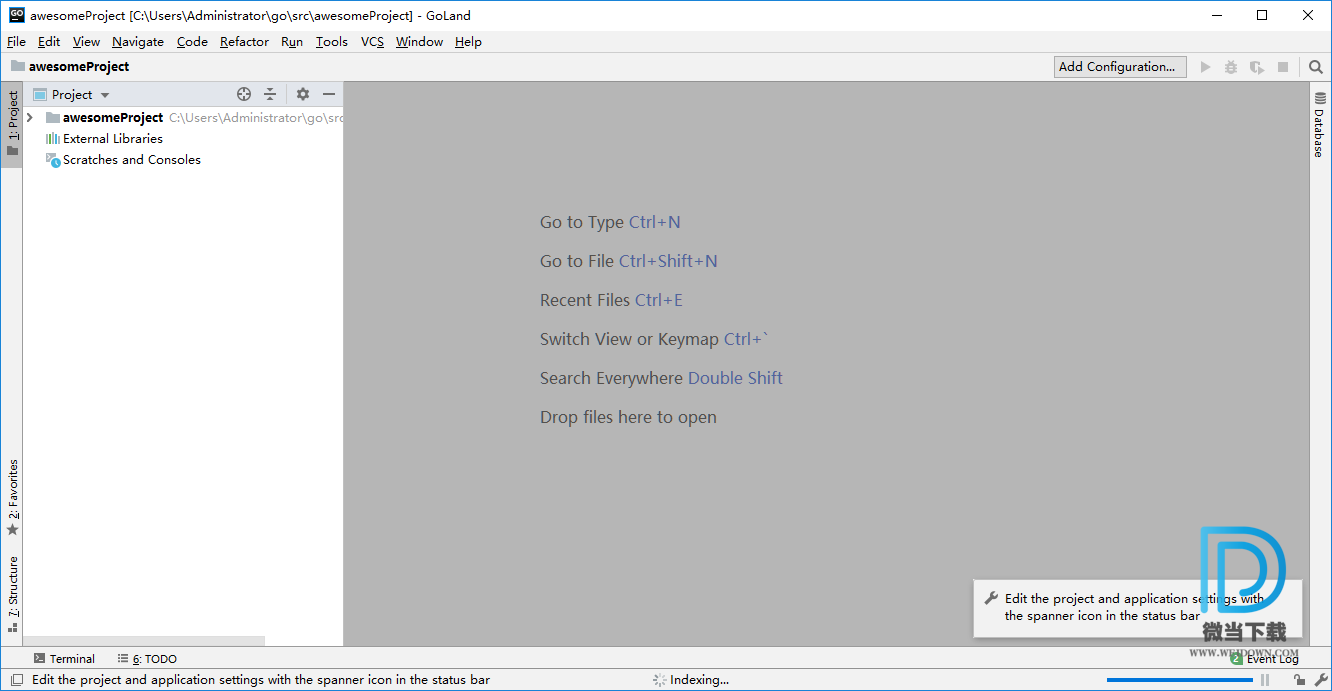The image size is (1332, 691).
Task: Click the Add Configuration button
Action: (1121, 67)
